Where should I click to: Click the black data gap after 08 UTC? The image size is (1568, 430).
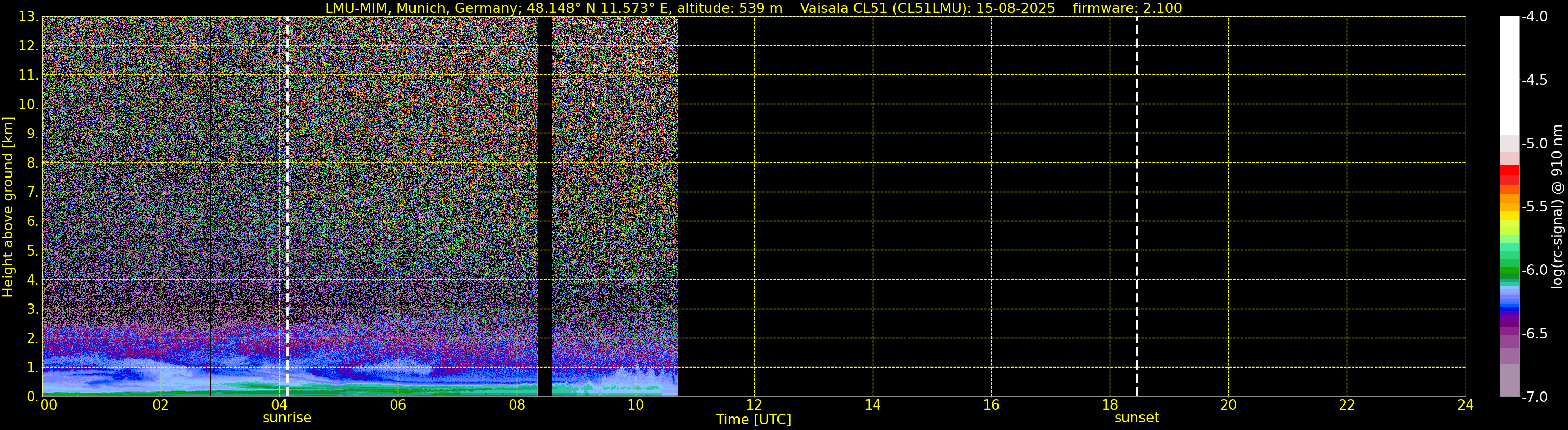545,206
